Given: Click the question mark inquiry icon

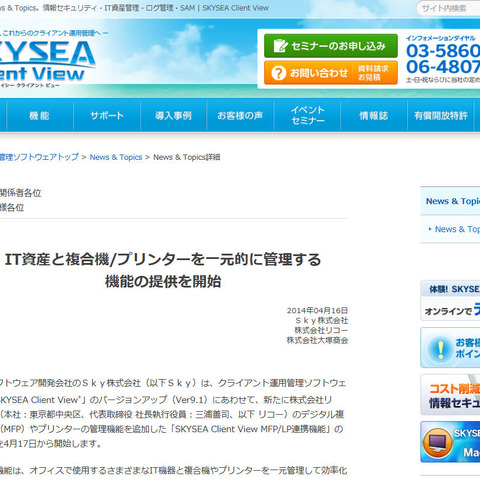Looking at the screenshot, I should (x=278, y=73).
